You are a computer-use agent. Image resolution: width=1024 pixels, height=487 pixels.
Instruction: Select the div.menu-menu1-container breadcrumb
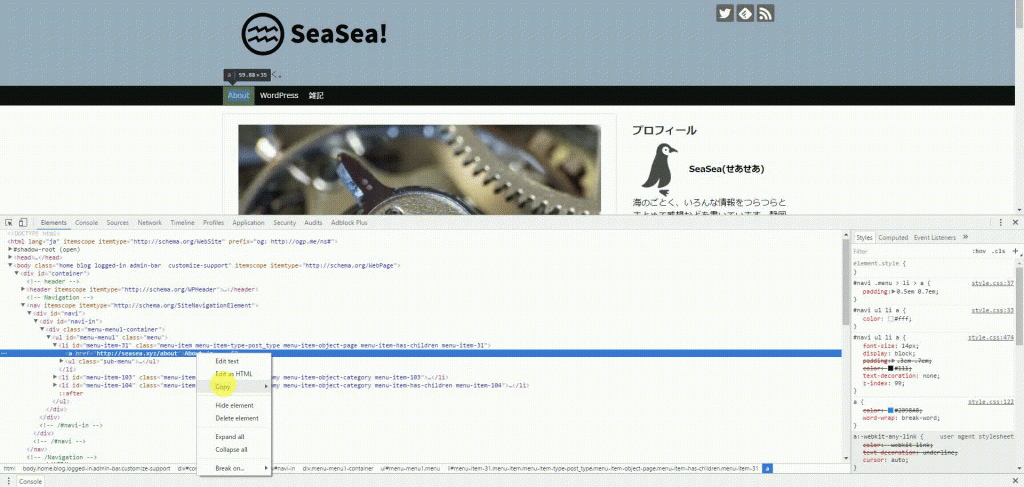(x=337, y=468)
